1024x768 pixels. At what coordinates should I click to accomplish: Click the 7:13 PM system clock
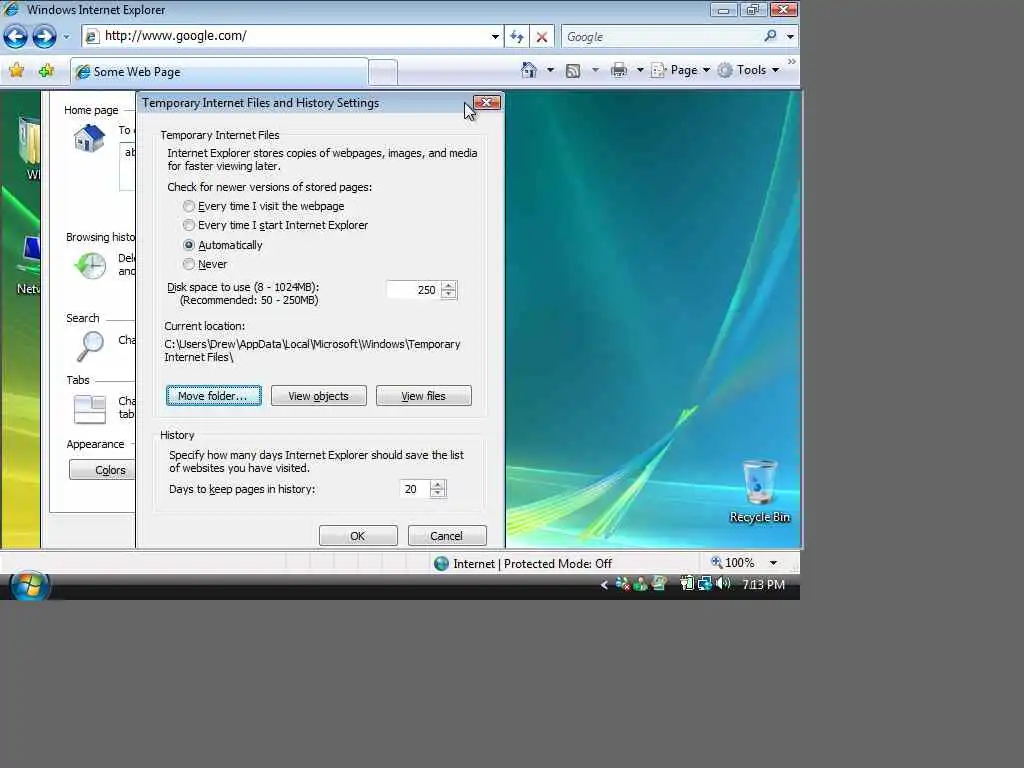763,584
